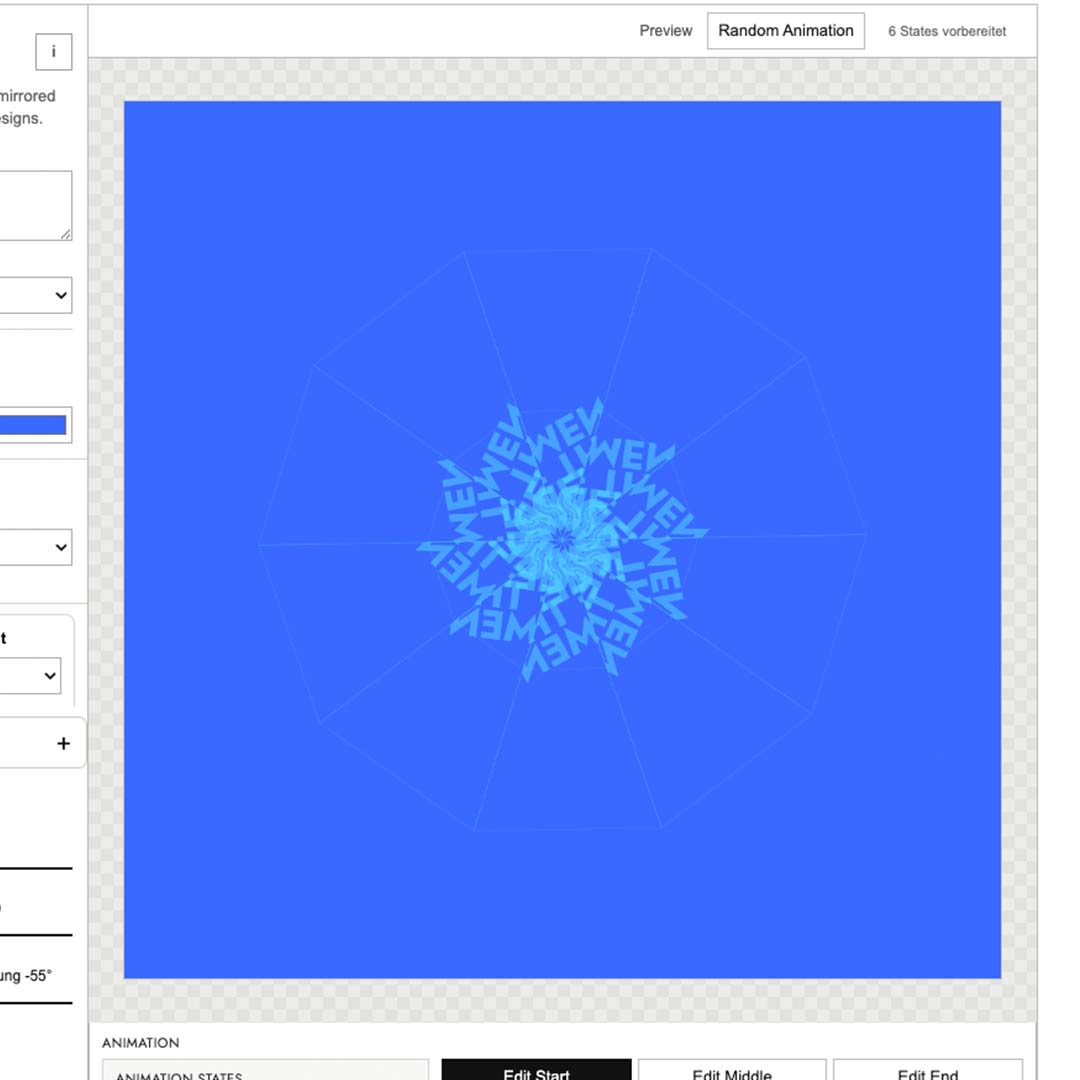Click the Animation States panel header
1080x1080 pixels.
(x=265, y=1072)
